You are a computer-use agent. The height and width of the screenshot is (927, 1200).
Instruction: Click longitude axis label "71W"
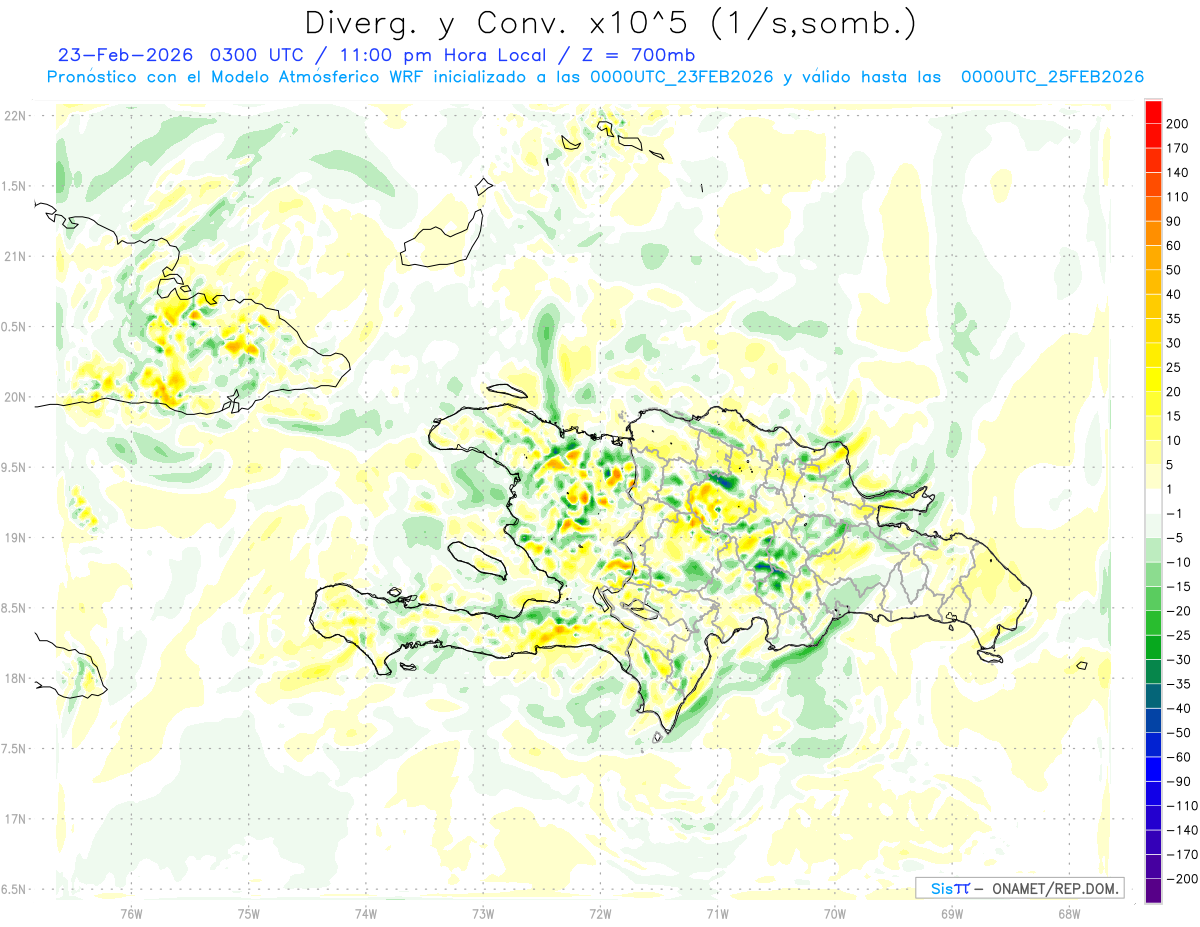tap(717, 913)
